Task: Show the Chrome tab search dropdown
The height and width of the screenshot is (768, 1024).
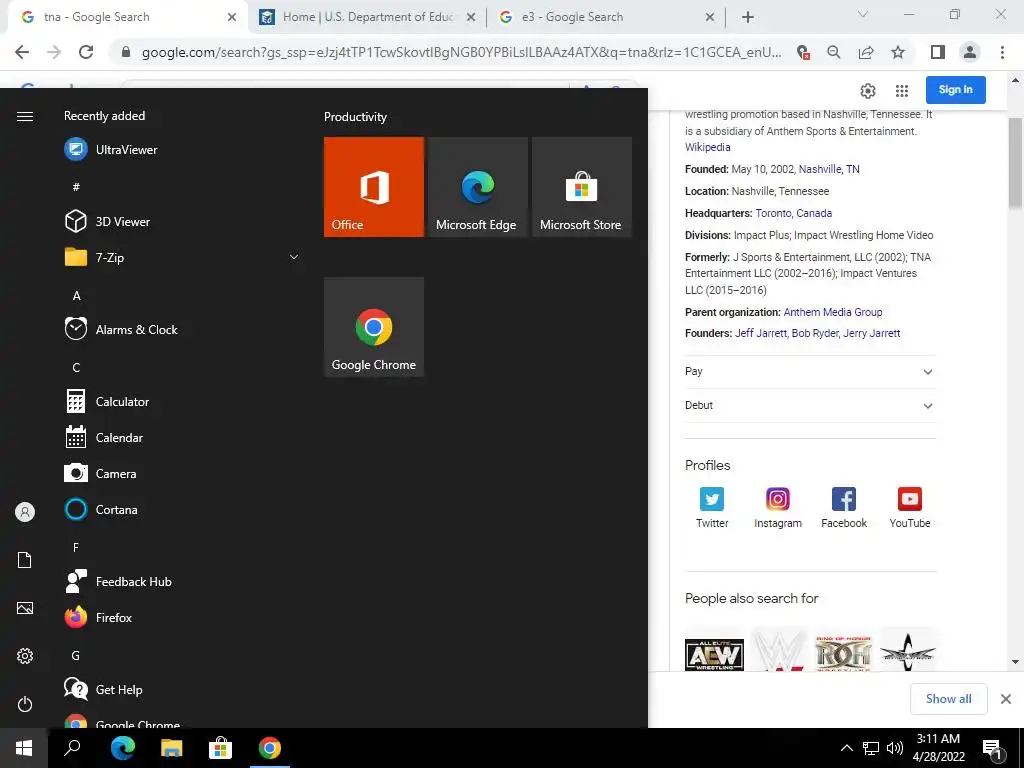Action: point(863,14)
